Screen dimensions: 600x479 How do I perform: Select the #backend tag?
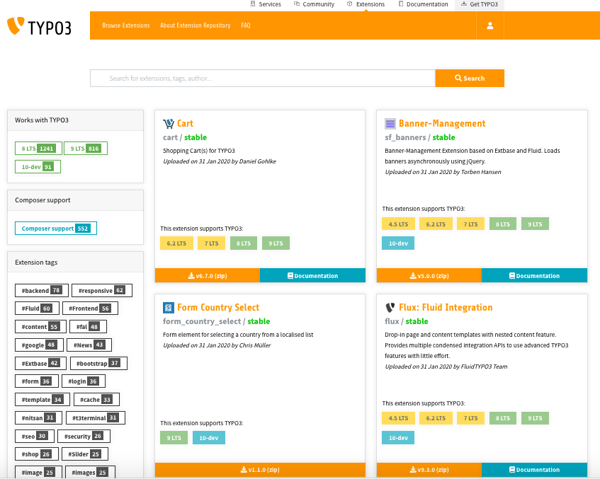click(x=40, y=290)
